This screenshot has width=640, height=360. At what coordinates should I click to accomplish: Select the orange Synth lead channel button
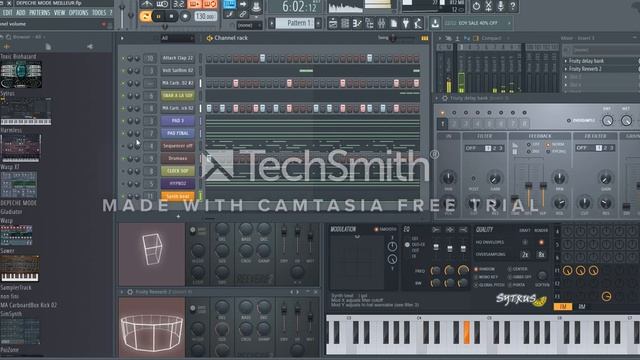pos(178,196)
